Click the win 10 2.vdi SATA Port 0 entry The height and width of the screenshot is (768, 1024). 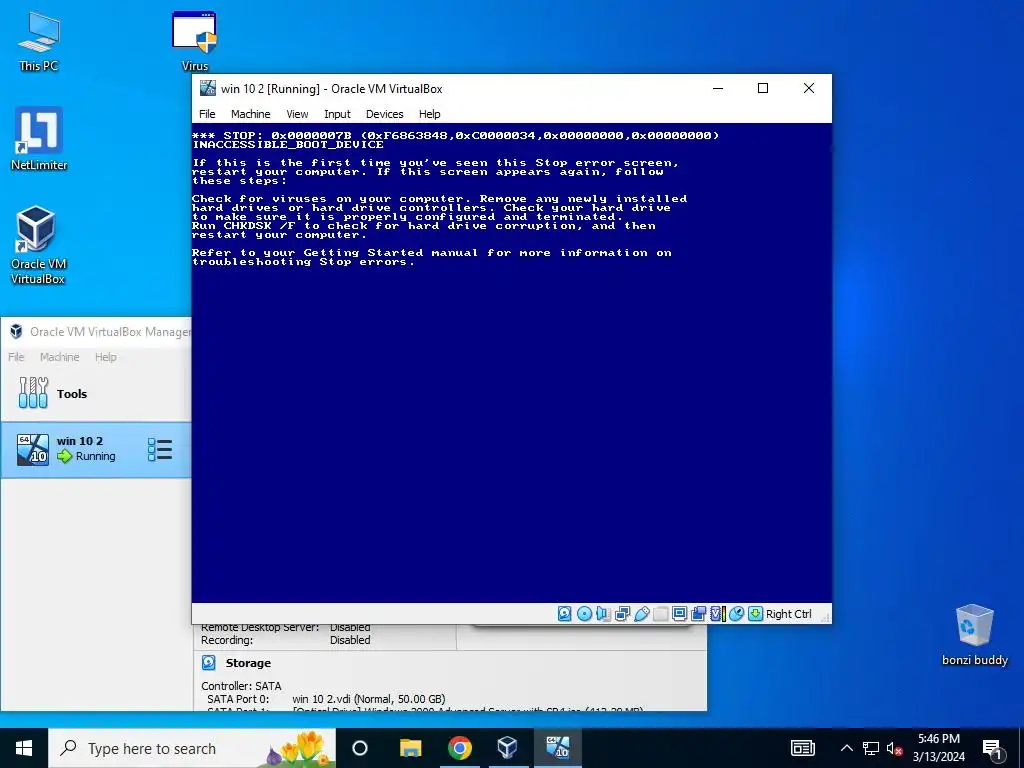click(369, 699)
